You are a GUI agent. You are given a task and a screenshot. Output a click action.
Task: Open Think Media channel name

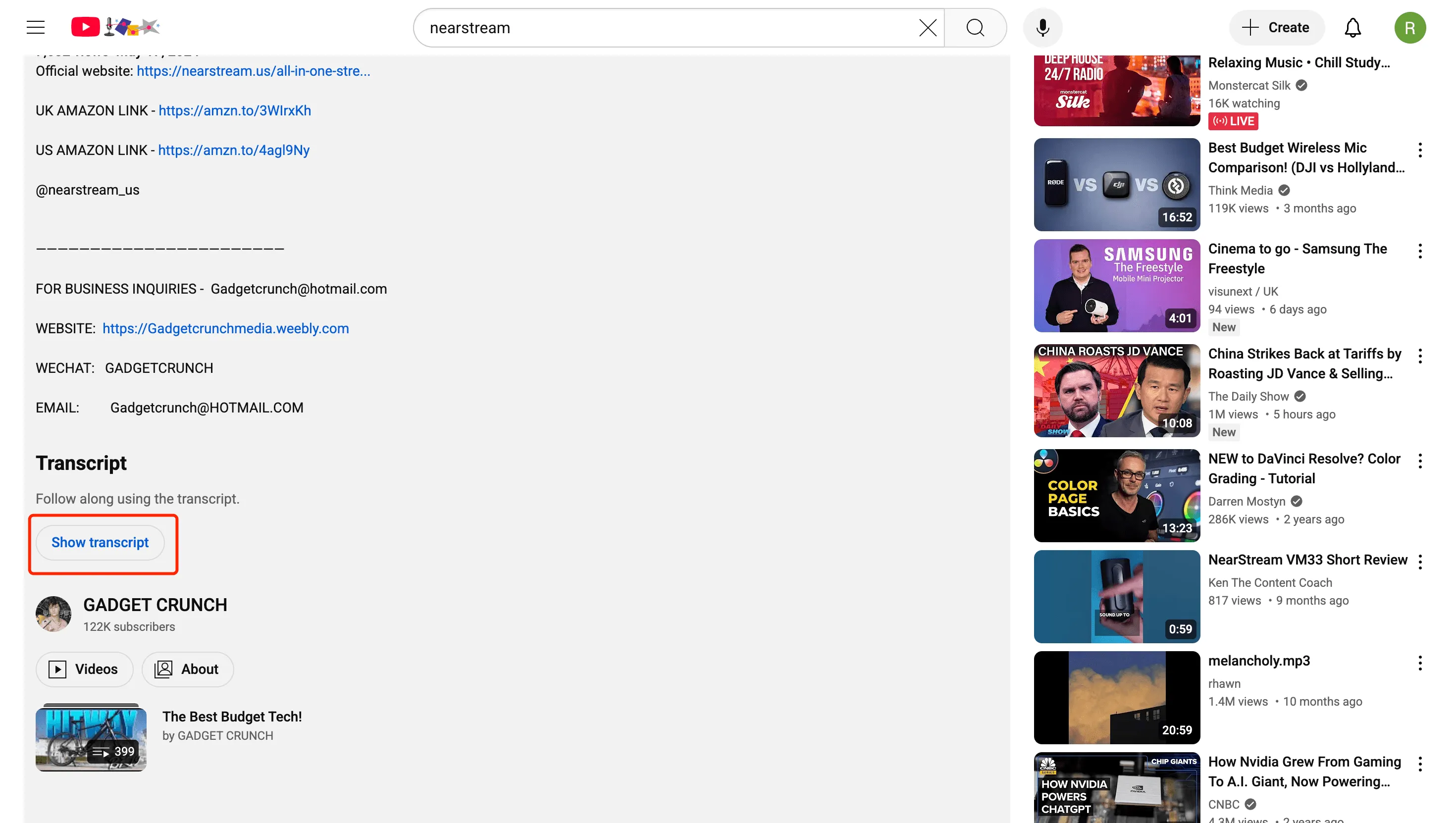(1240, 191)
